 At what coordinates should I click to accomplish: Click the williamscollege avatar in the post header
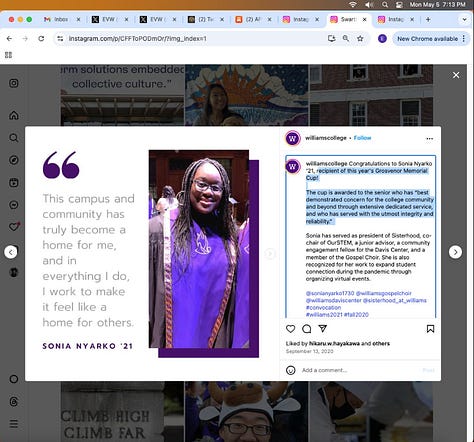293,138
